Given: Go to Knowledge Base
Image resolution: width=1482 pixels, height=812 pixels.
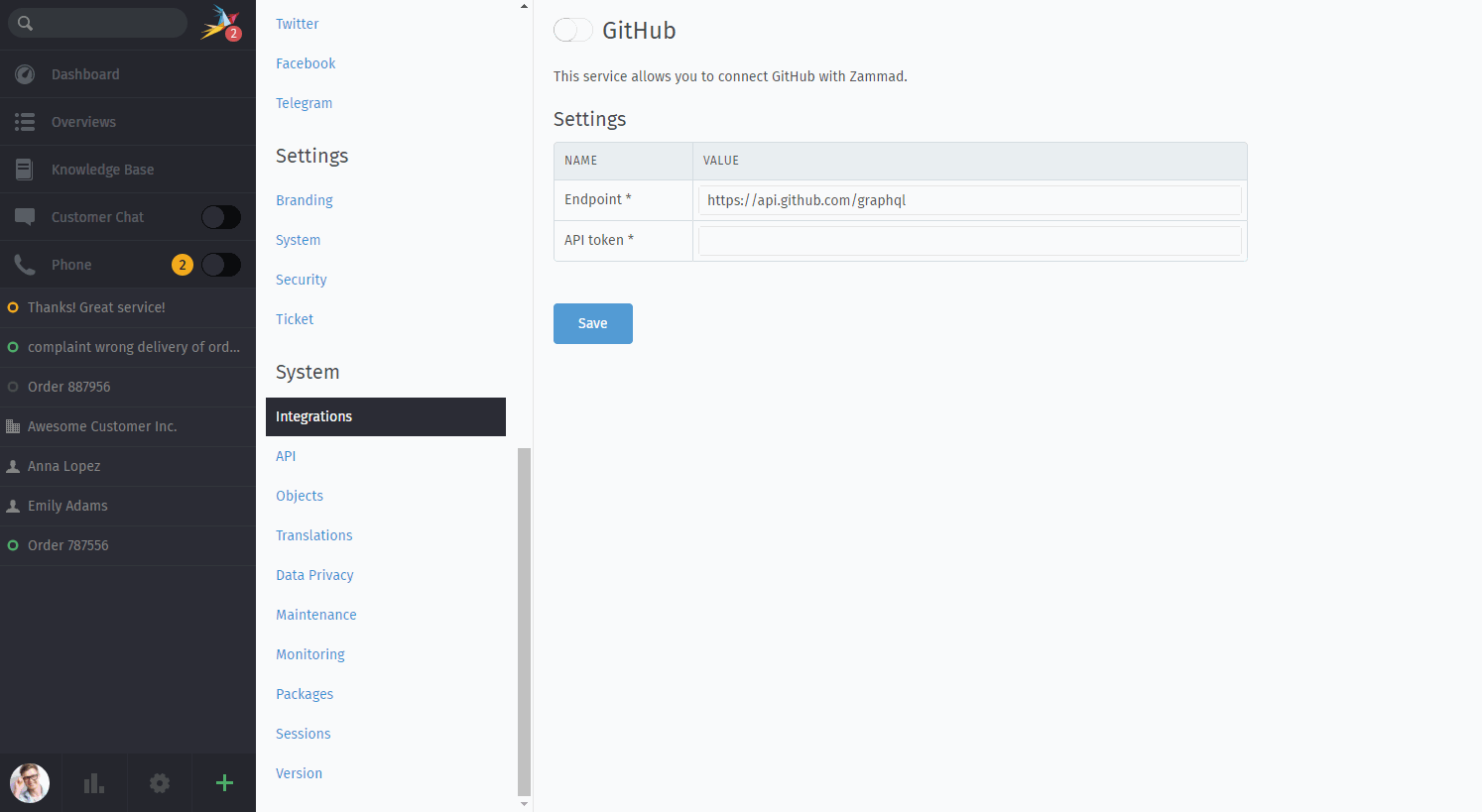Looking at the screenshot, I should pyautogui.click(x=128, y=170).
